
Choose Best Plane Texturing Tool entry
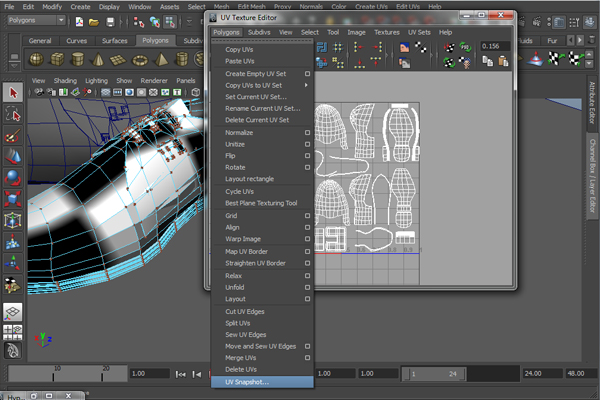[262, 203]
